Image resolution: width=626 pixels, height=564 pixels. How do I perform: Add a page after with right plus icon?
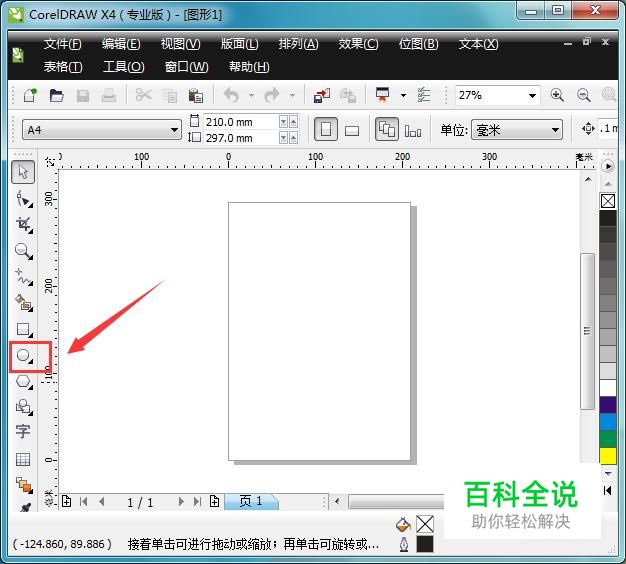215,501
